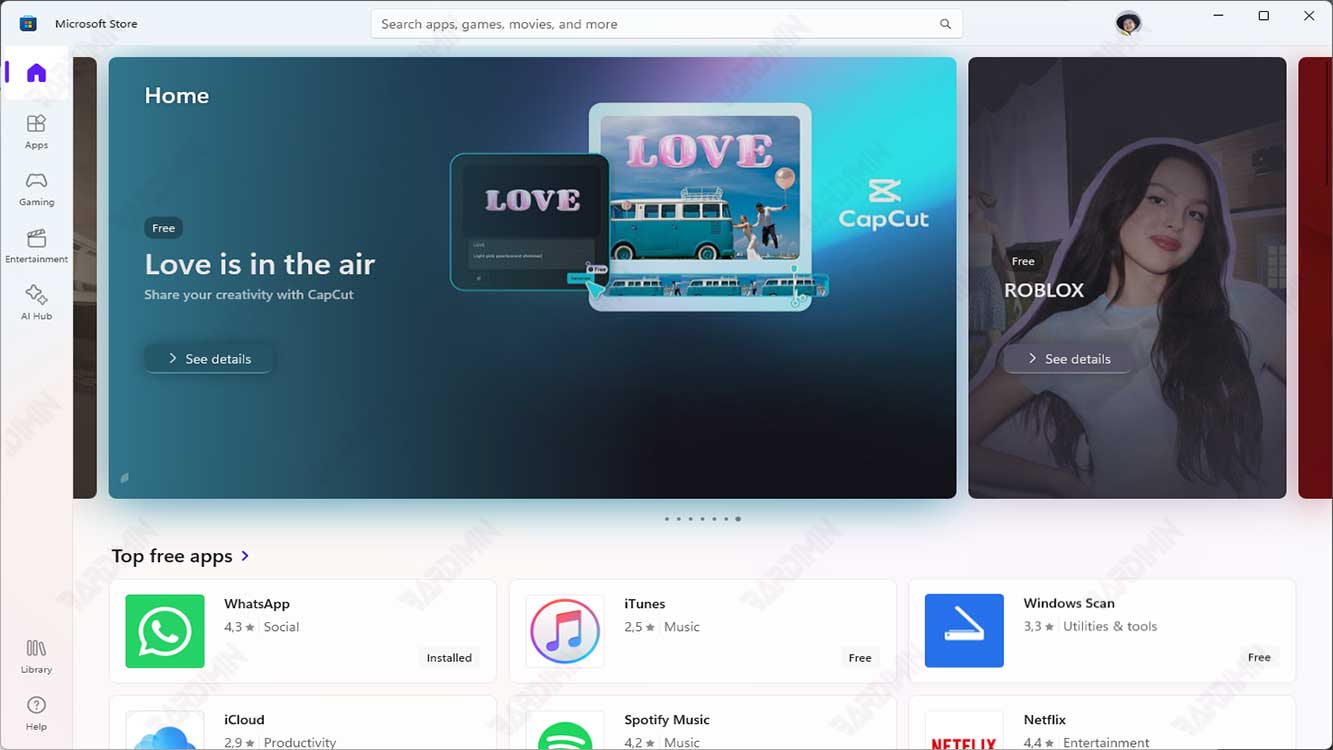Image resolution: width=1333 pixels, height=750 pixels.
Task: Click the Installed badge on WhatsApp
Action: [449, 658]
